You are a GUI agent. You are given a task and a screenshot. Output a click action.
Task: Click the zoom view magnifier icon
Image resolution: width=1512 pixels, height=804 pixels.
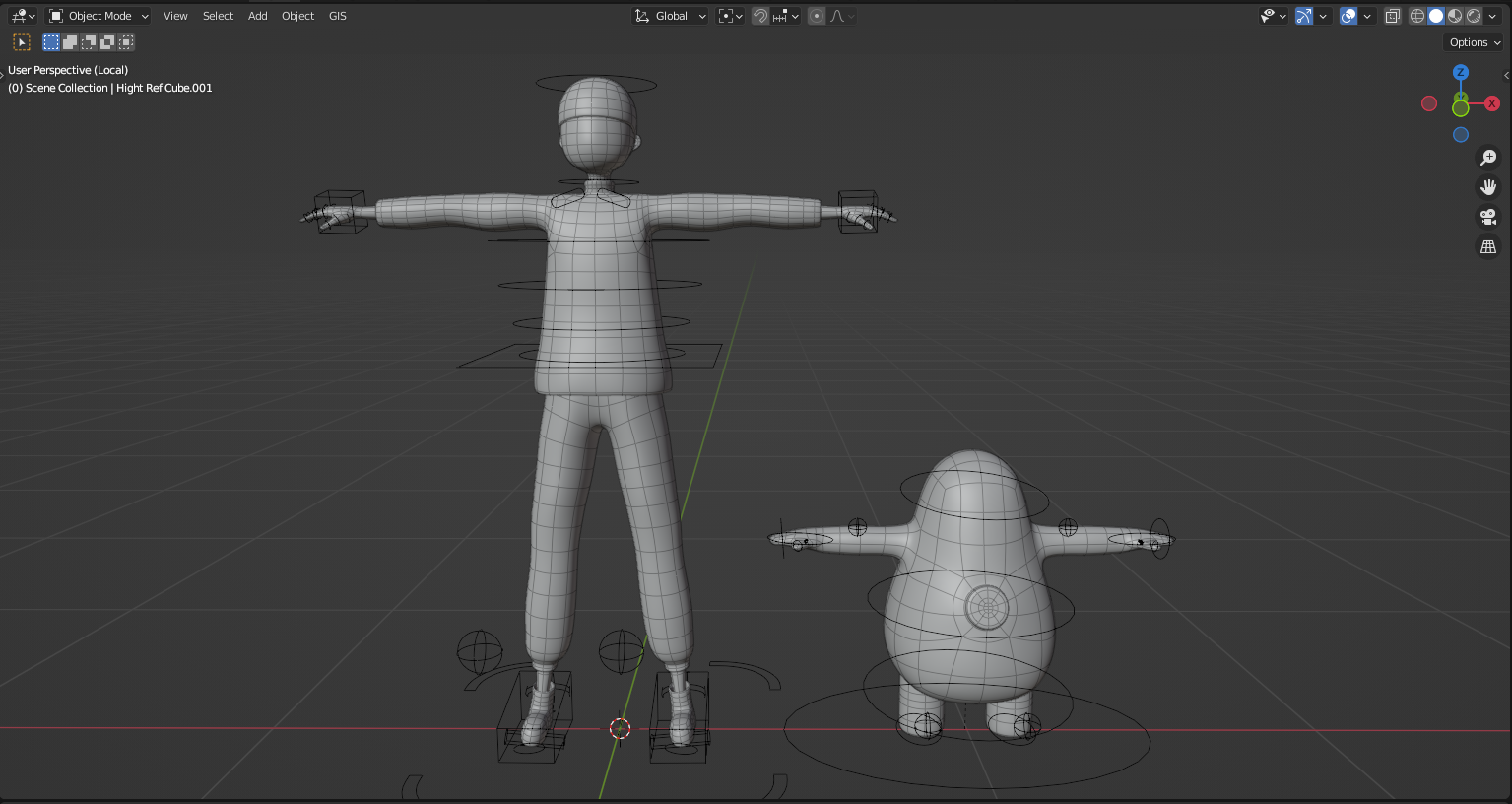point(1488,158)
